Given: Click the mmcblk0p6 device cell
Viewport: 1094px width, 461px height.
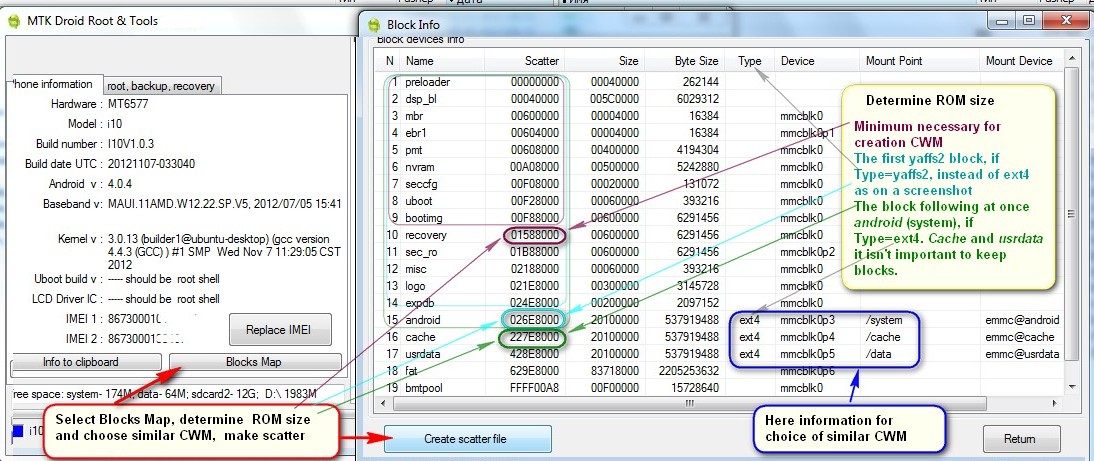Looking at the screenshot, I should (x=808, y=371).
